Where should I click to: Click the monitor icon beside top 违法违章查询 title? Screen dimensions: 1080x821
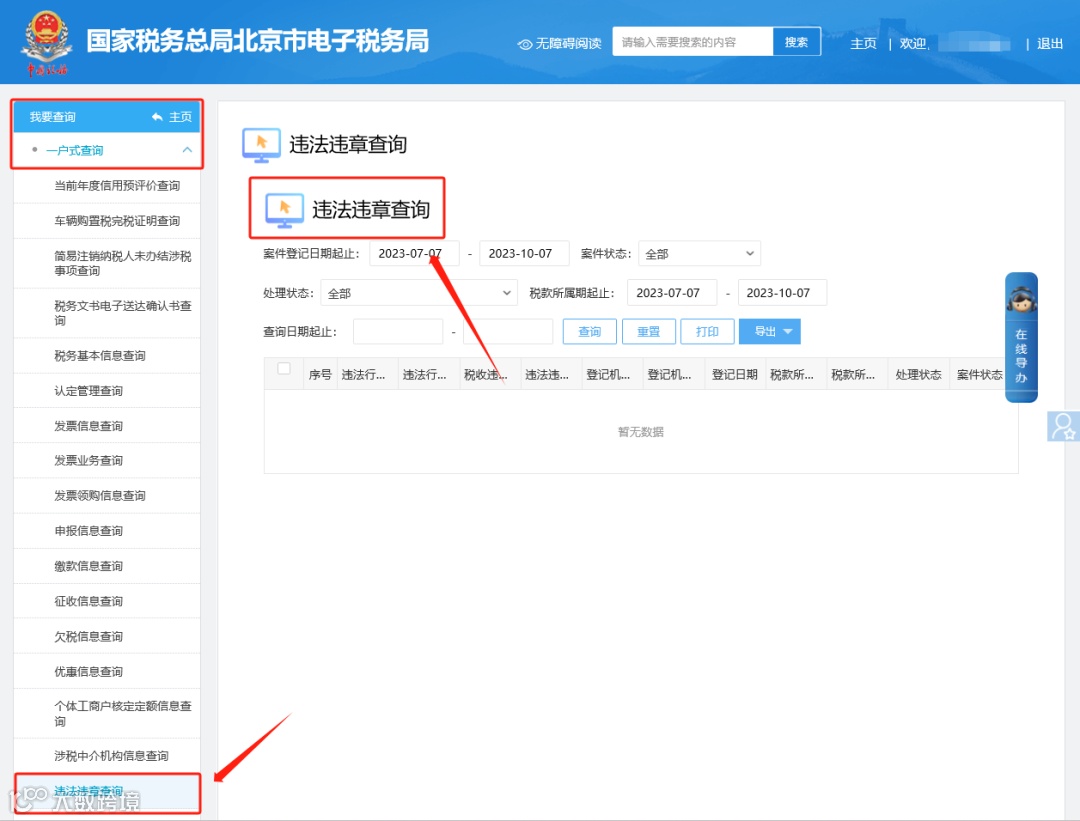click(261, 145)
